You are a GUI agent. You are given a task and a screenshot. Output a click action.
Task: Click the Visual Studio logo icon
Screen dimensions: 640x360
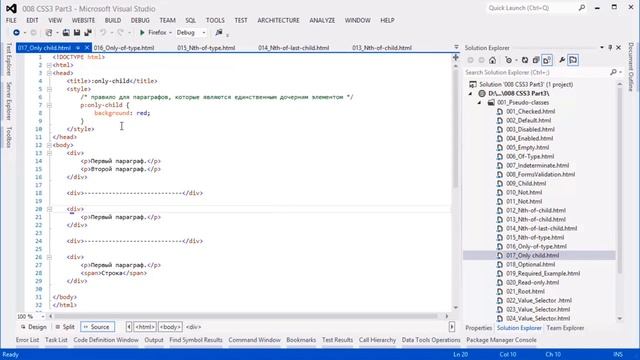11,8
